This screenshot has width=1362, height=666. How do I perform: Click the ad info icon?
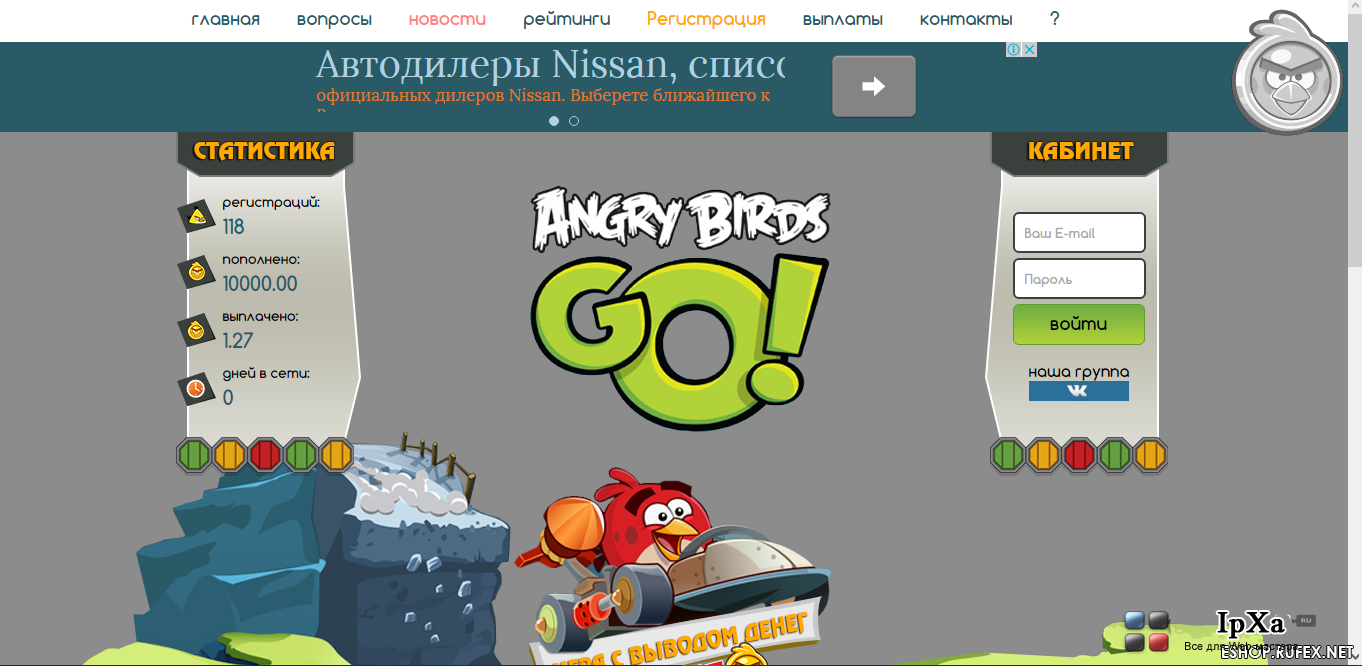coord(1013,49)
